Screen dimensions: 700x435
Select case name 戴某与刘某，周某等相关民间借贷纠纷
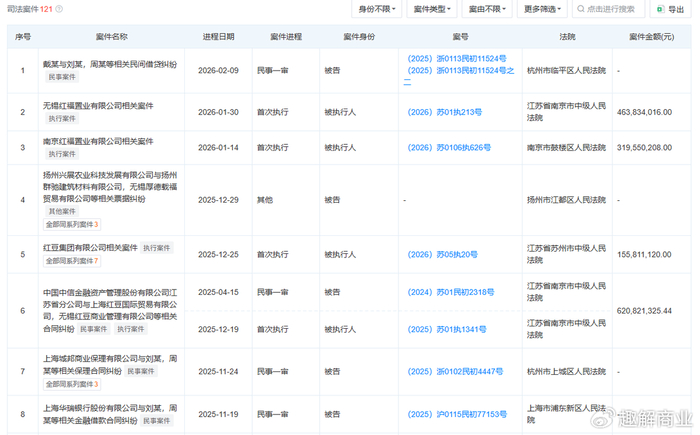click(110, 64)
